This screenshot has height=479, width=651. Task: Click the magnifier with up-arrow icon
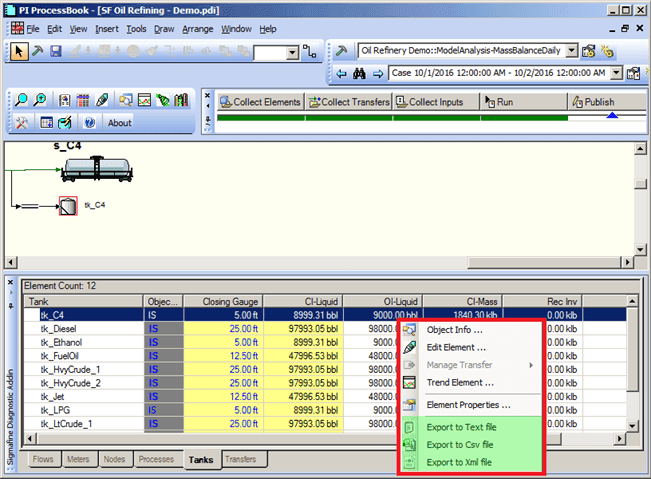click(40, 100)
